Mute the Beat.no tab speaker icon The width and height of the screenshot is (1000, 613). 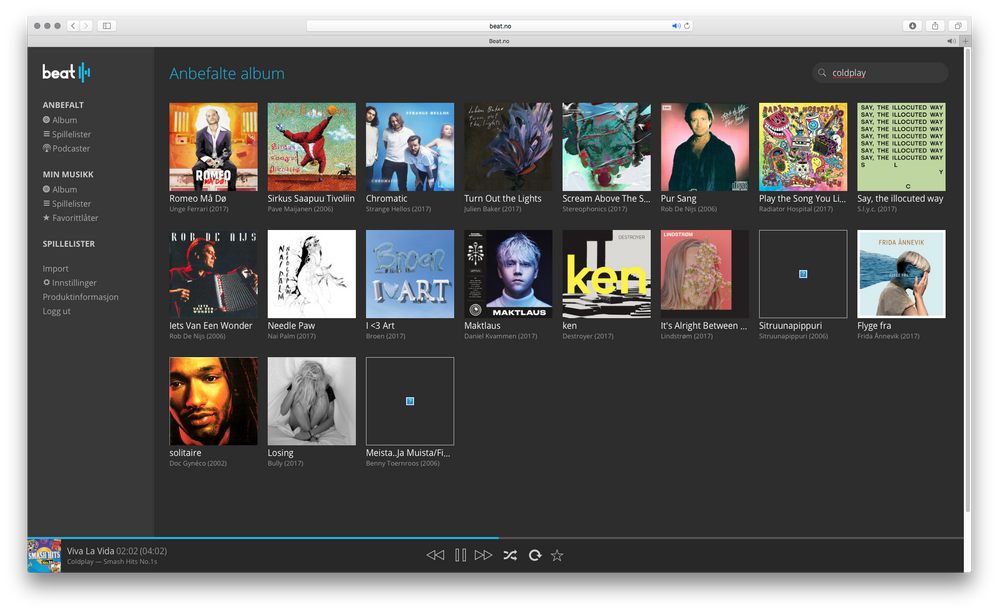click(x=951, y=41)
